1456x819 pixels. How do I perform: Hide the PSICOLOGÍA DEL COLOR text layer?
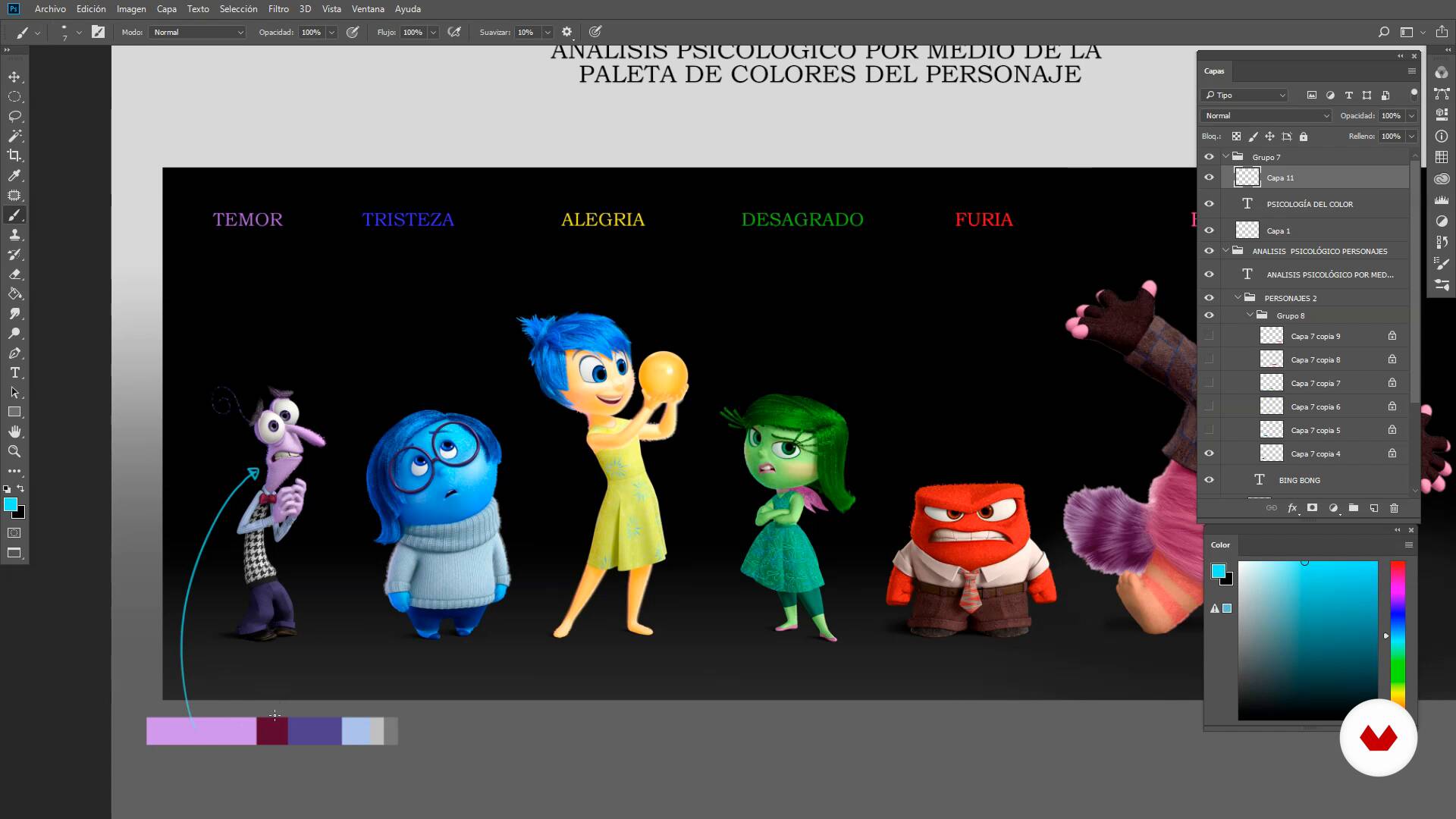pos(1209,204)
